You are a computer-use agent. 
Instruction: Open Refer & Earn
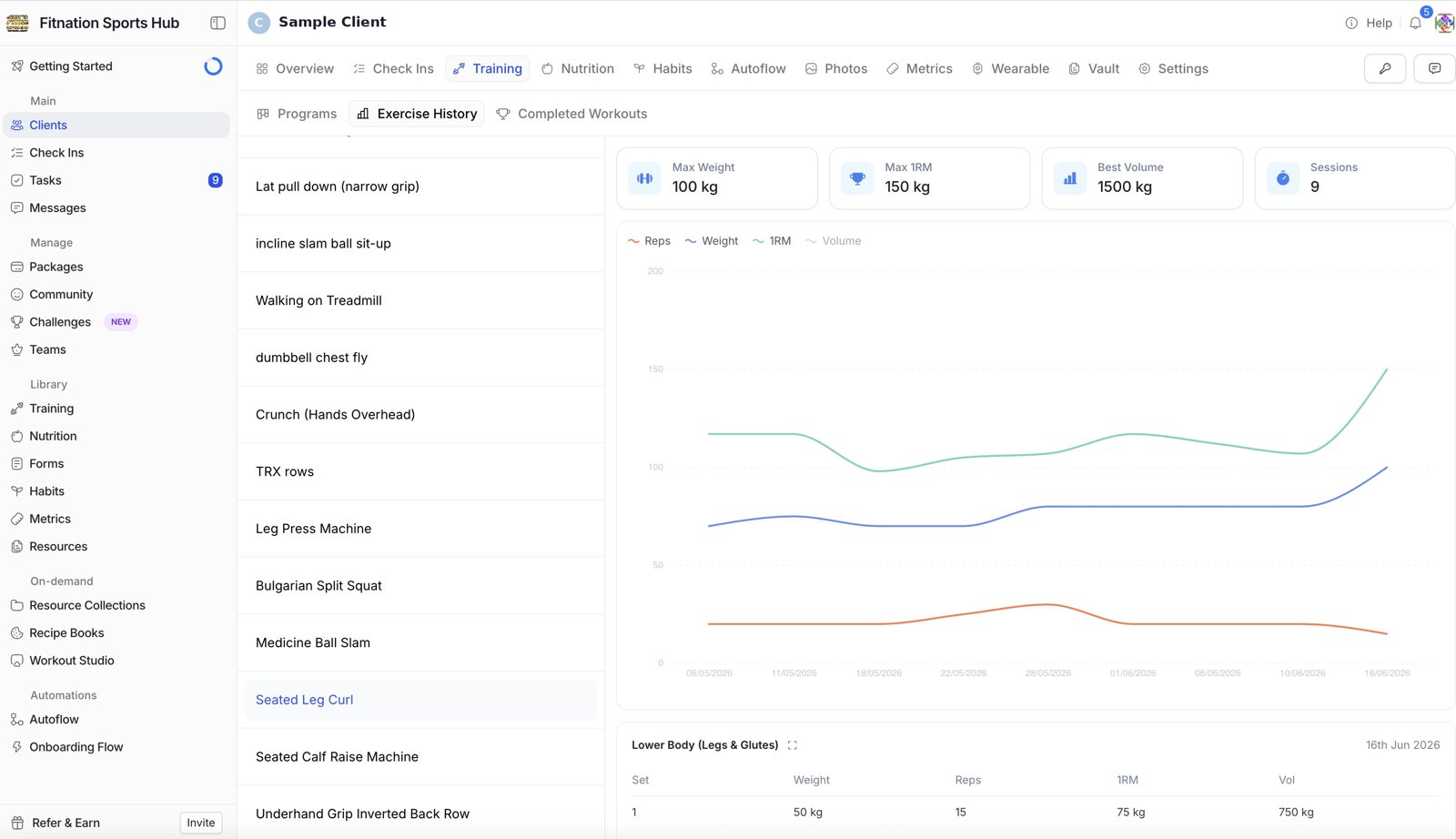pyautogui.click(x=56, y=823)
